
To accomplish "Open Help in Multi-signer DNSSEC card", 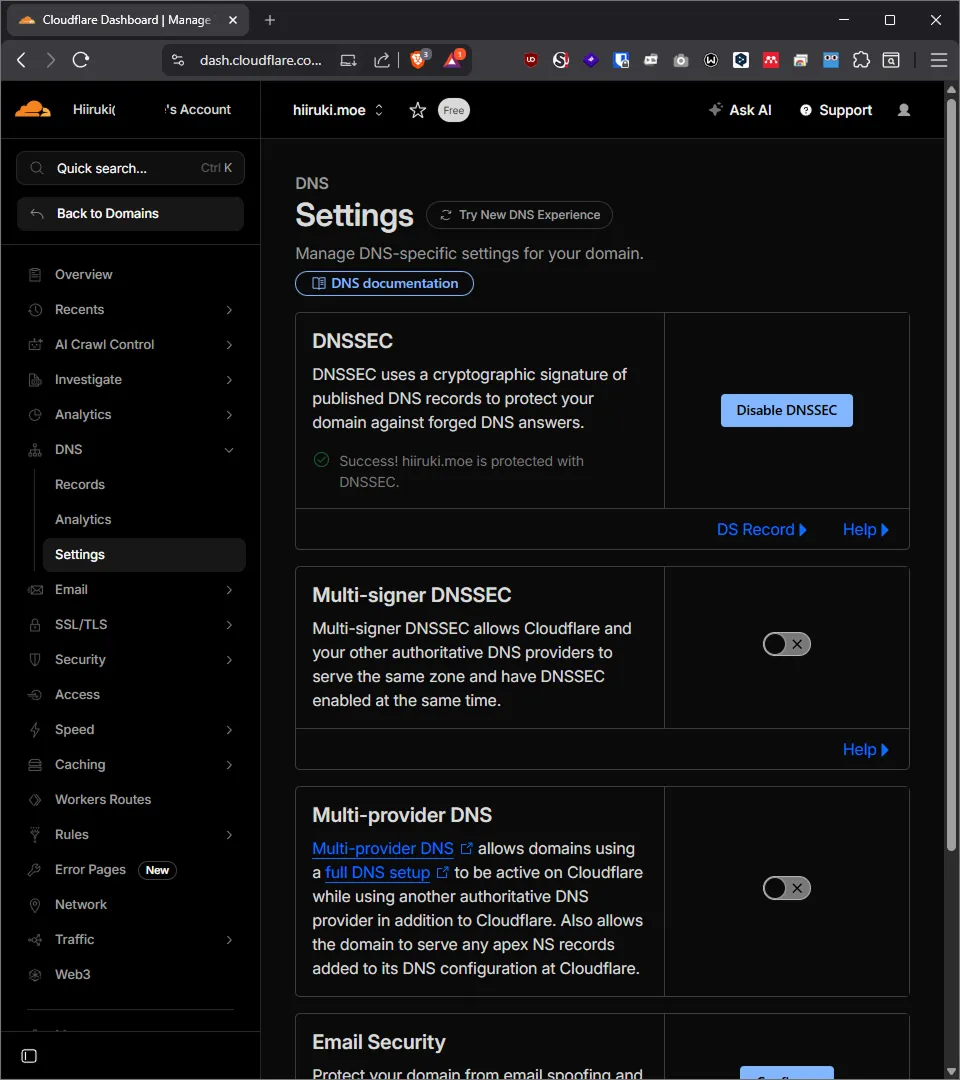I will pos(866,749).
